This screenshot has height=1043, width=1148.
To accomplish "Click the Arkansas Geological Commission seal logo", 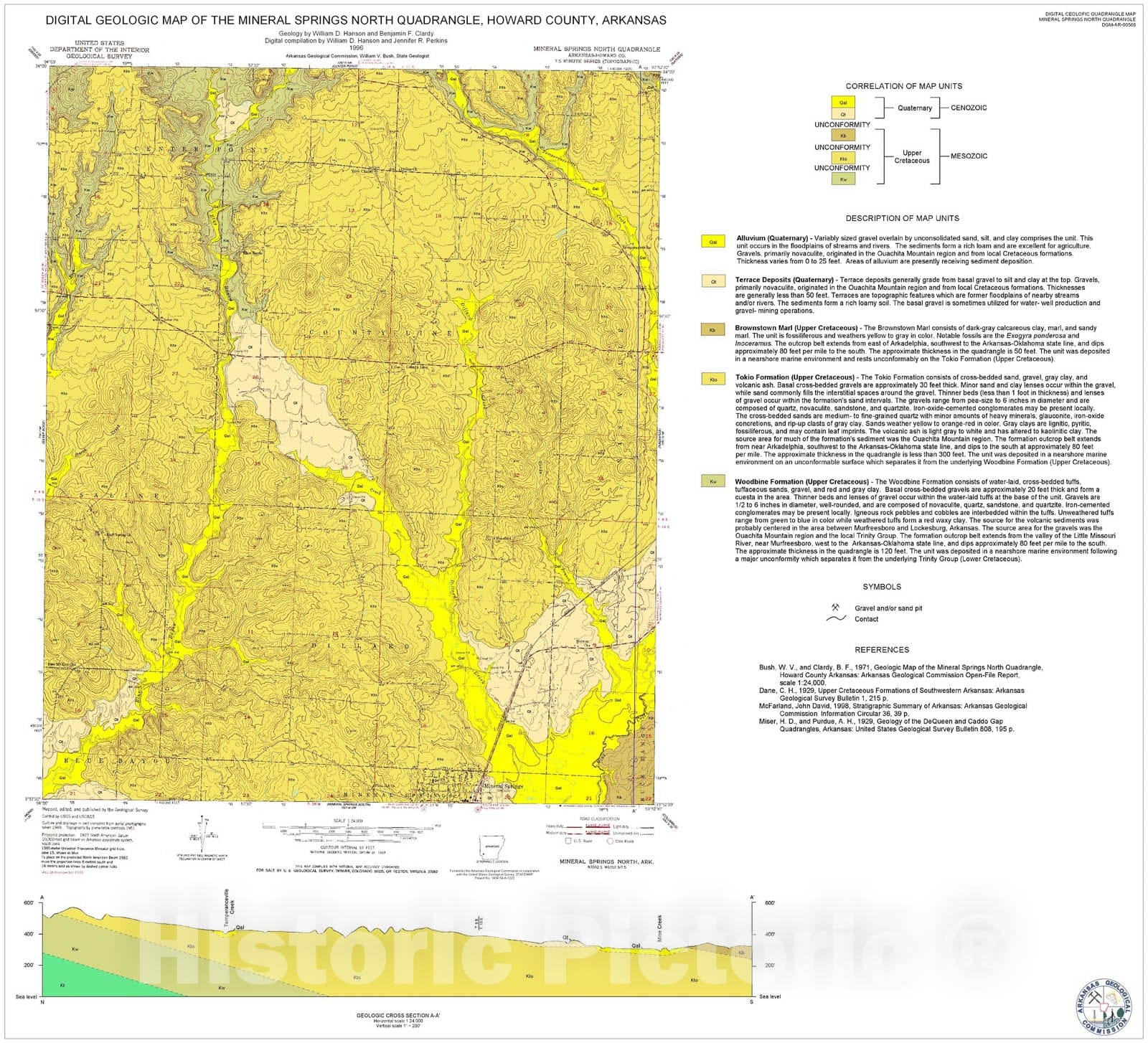I will (1103, 1006).
